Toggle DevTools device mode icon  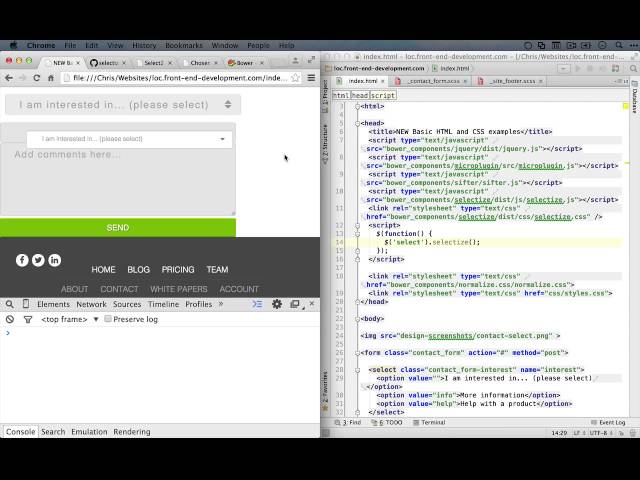(x=26, y=304)
